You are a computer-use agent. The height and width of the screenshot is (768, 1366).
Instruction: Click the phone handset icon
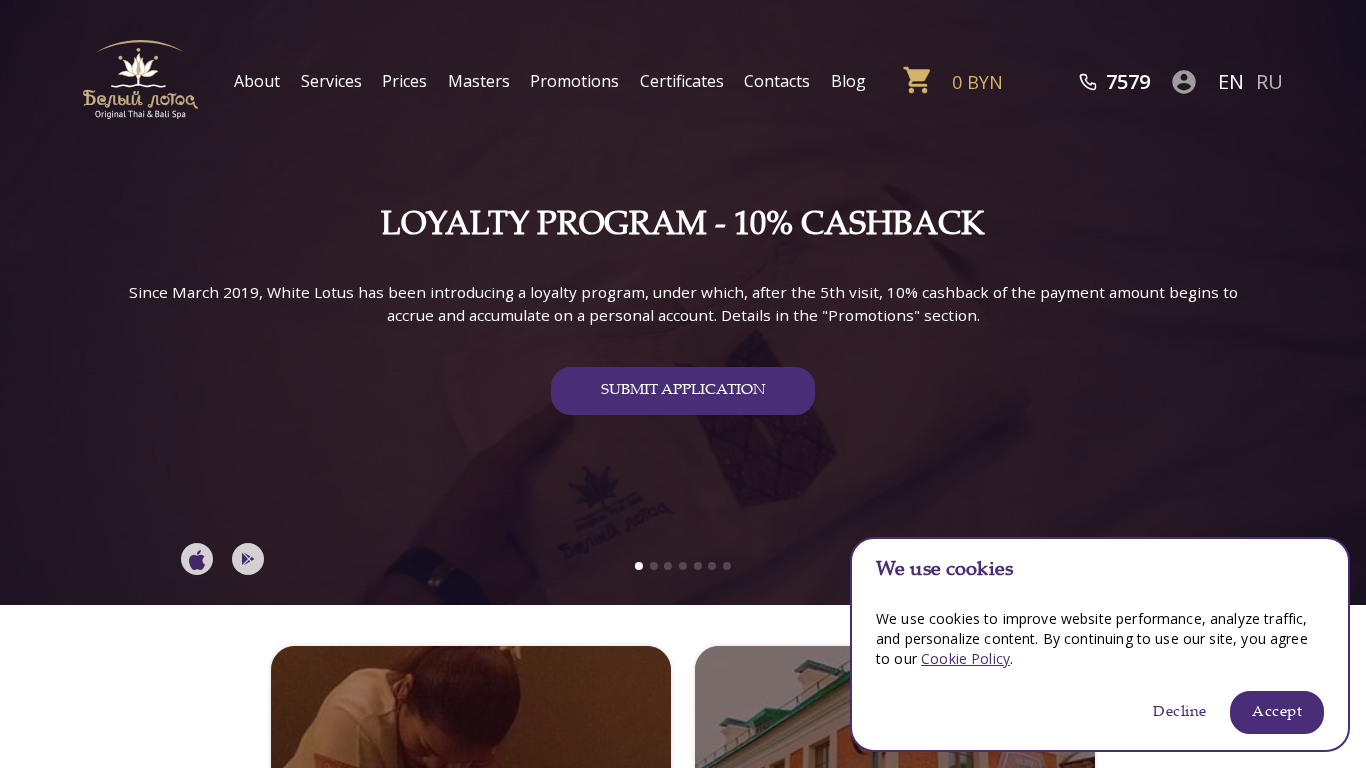pyautogui.click(x=1088, y=82)
